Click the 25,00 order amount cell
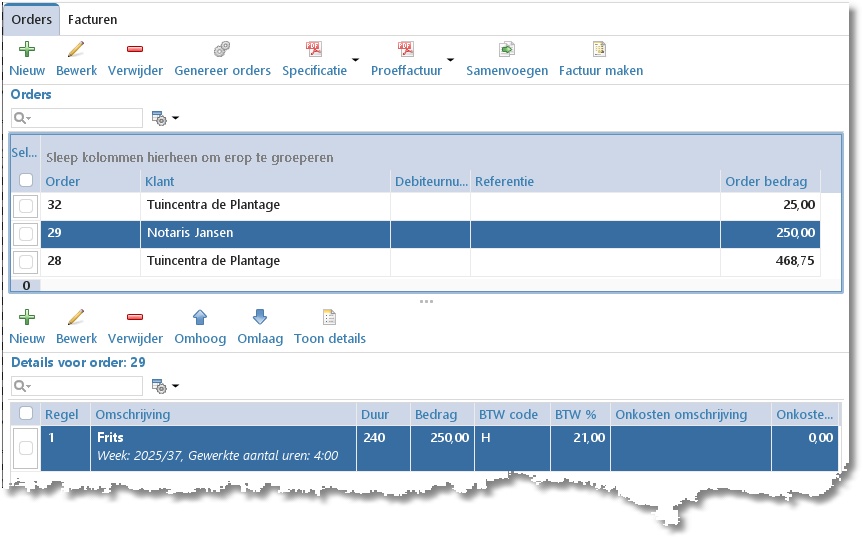The image size is (863, 540). coord(770,205)
